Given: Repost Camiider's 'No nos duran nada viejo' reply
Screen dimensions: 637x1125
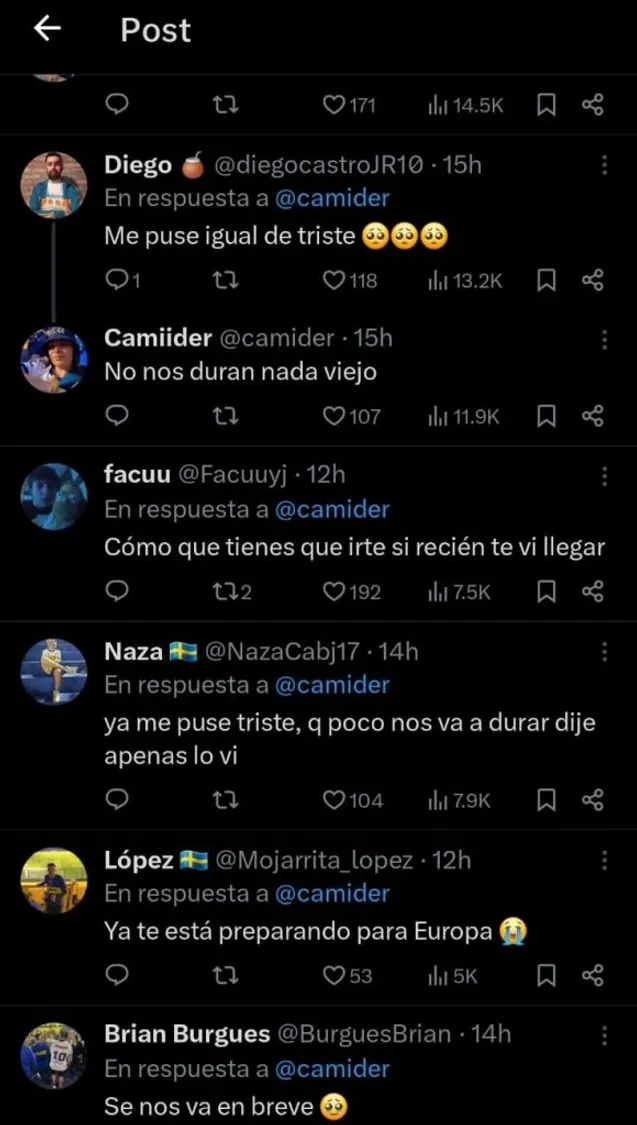Looking at the screenshot, I should (226, 416).
